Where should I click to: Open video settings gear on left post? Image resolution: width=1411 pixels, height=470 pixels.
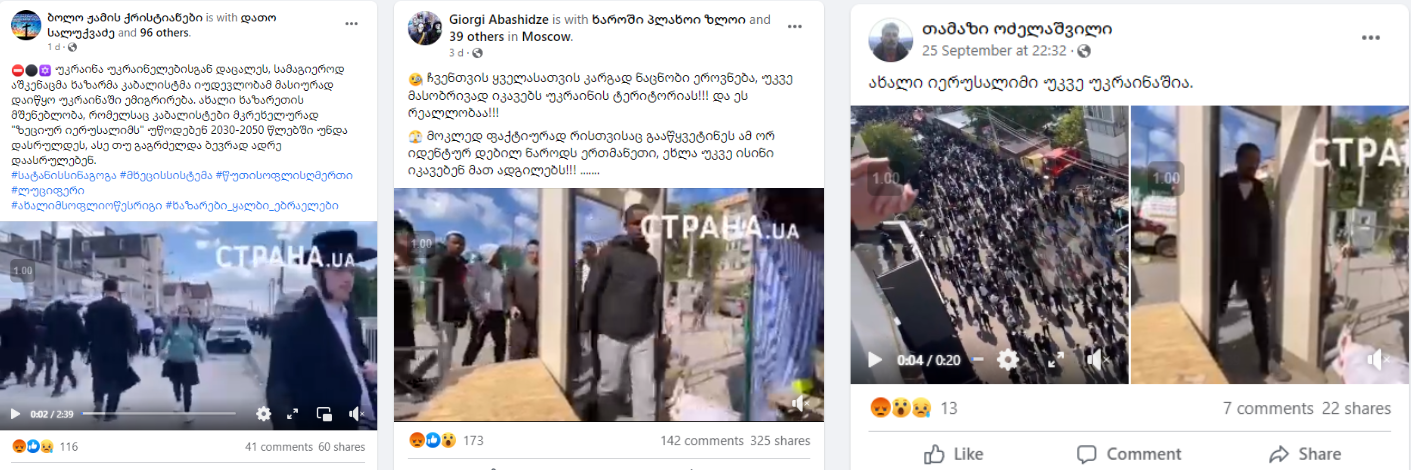coord(263,413)
